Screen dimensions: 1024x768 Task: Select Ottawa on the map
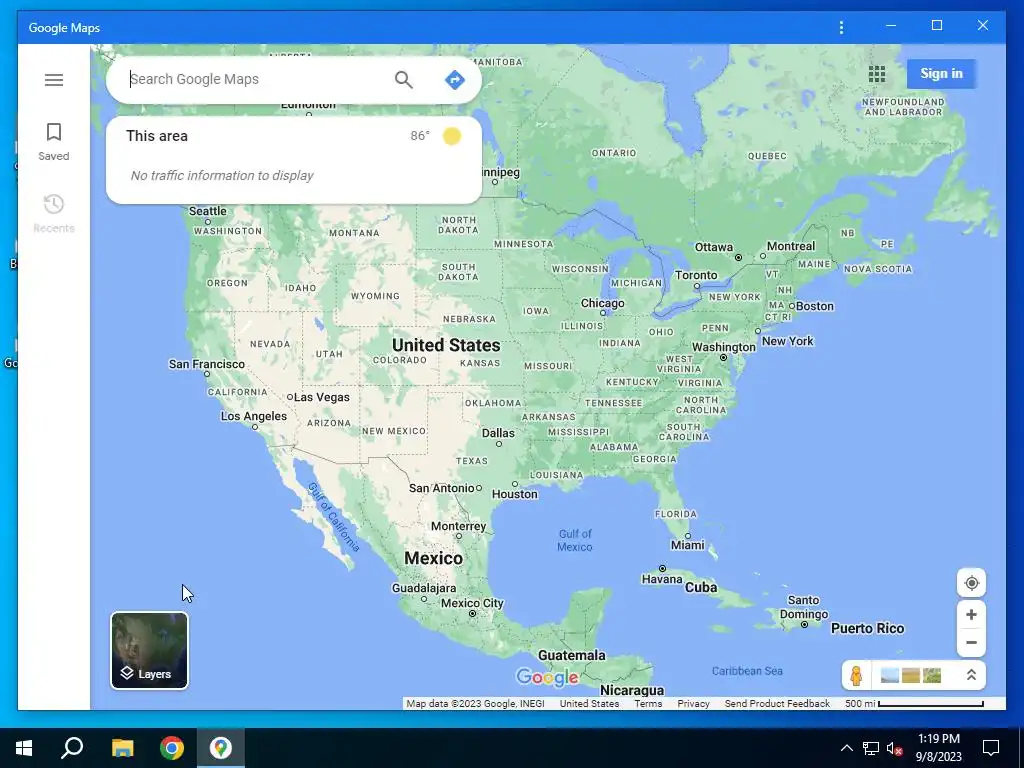tap(714, 248)
